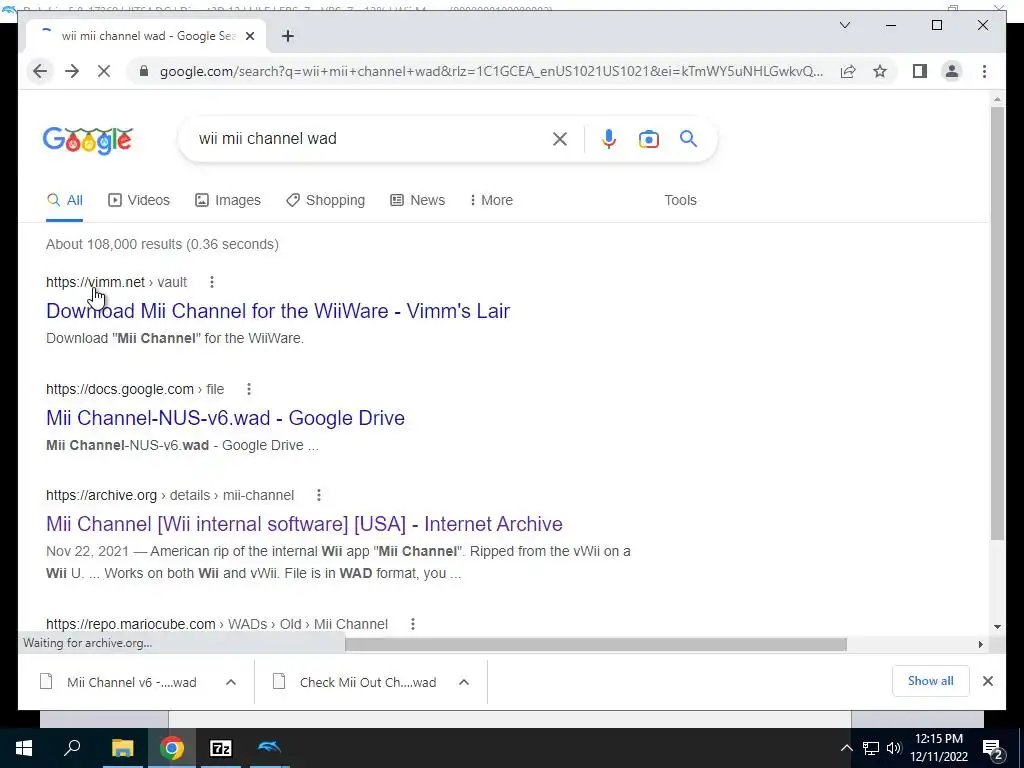Clear the search box text
The image size is (1024, 768).
click(x=560, y=138)
